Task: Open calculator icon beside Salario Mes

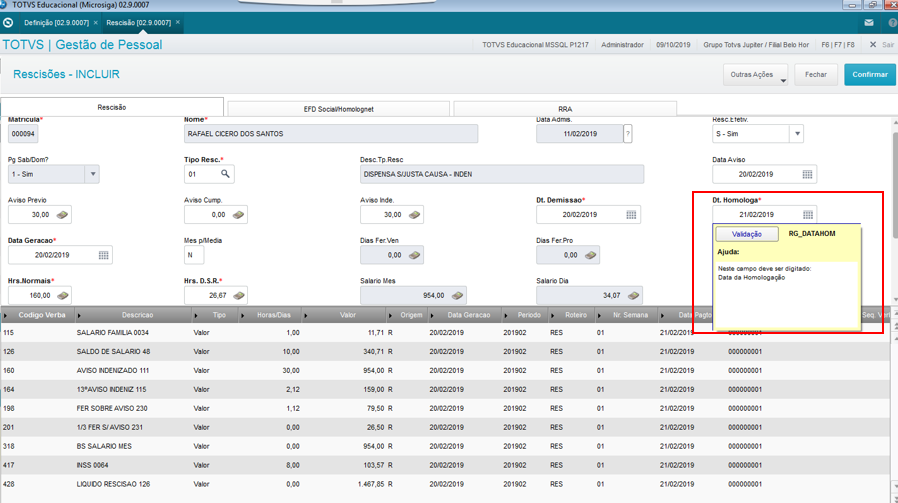Action: pyautogui.click(x=457, y=296)
